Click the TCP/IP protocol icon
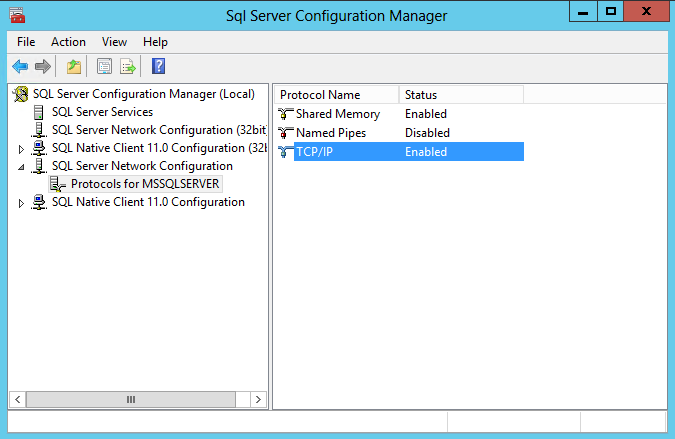 [x=285, y=152]
